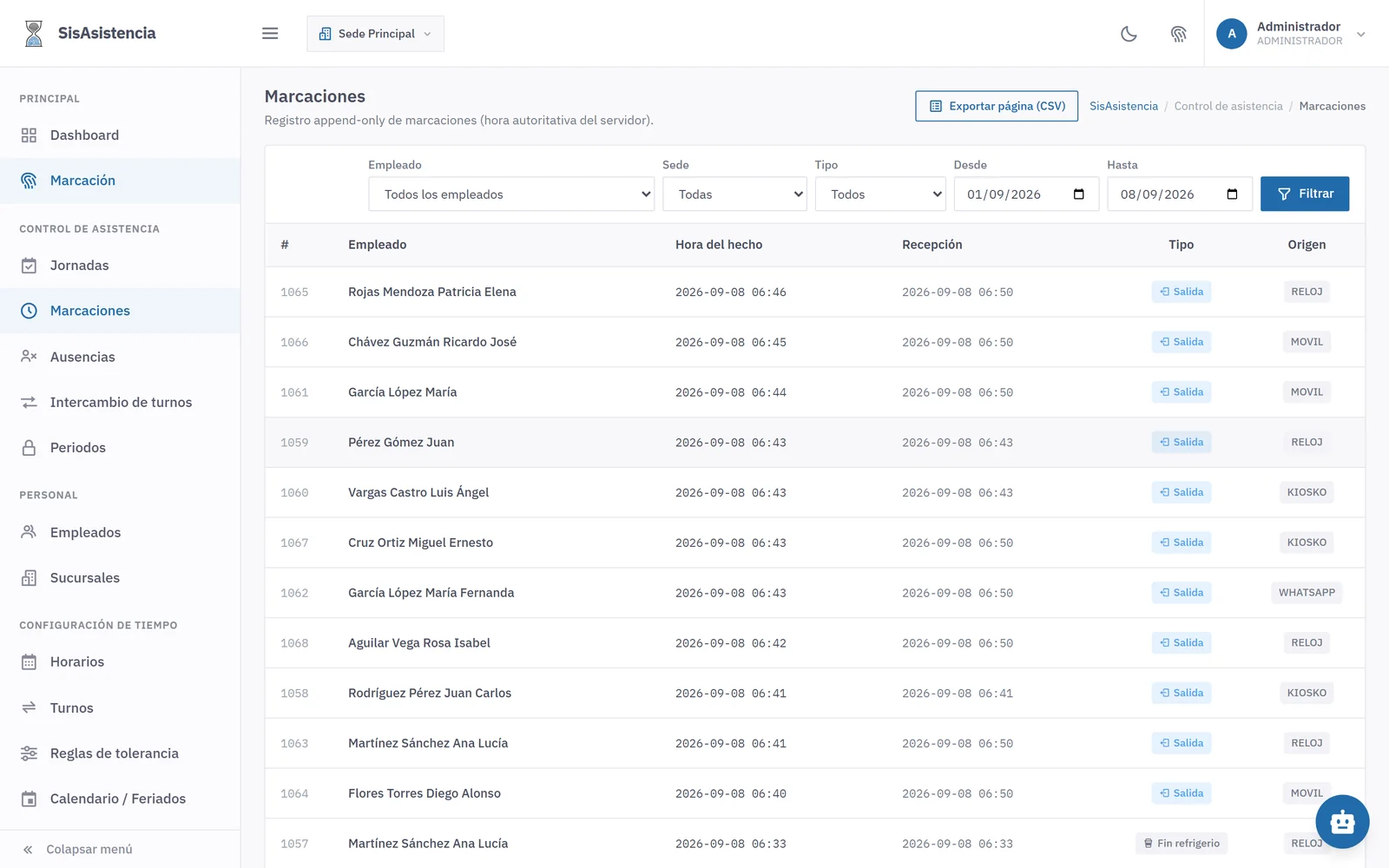
Task: Click WHATSAPP origin badge
Action: coord(1307,593)
